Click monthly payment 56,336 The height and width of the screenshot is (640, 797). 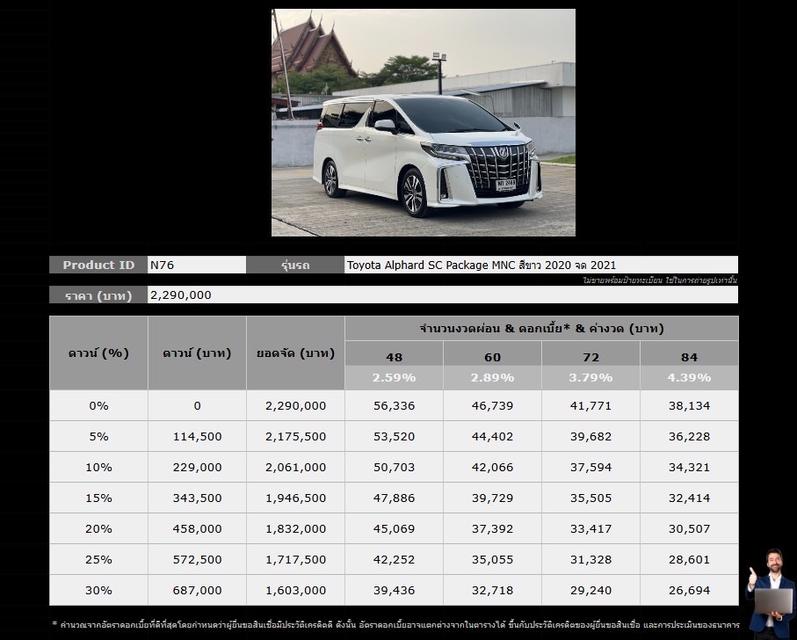point(394,406)
